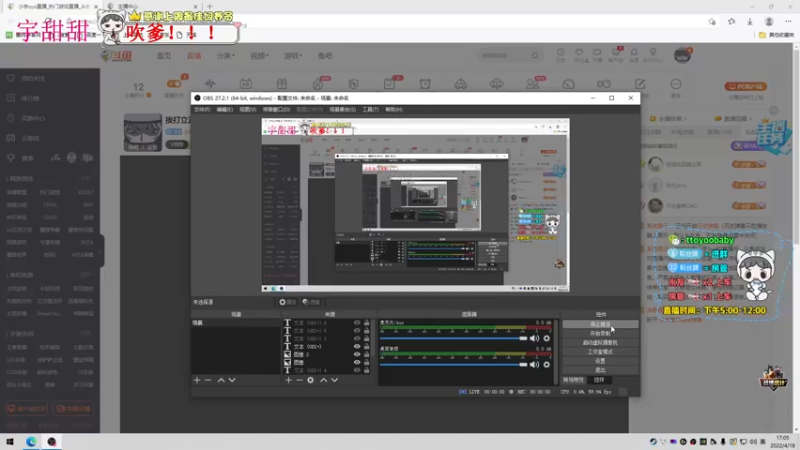This screenshot has height=450, width=800.
Task: Open source properties with the gear icon under the sources list
Action: click(311, 380)
